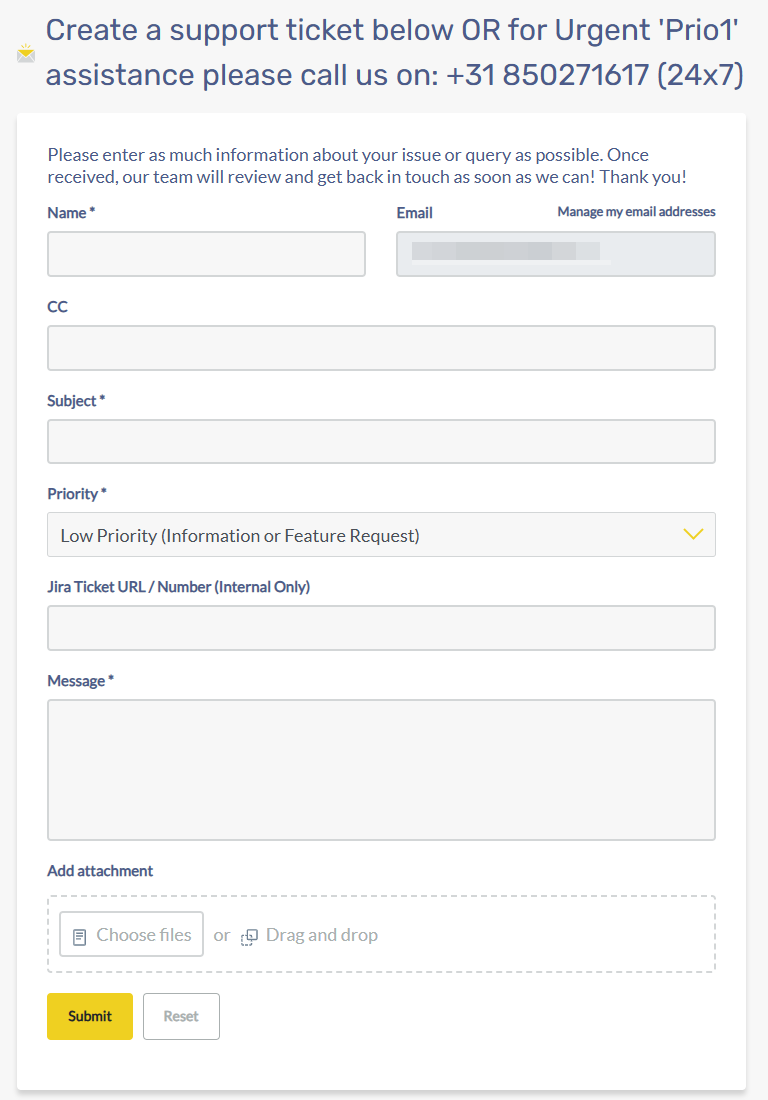
Task: Click inside the Message text area
Action: tap(381, 769)
